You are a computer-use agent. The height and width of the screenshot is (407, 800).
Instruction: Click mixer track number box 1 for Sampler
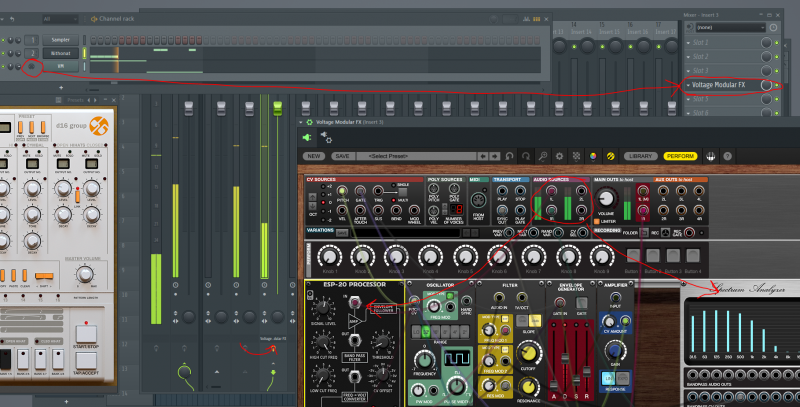point(32,40)
